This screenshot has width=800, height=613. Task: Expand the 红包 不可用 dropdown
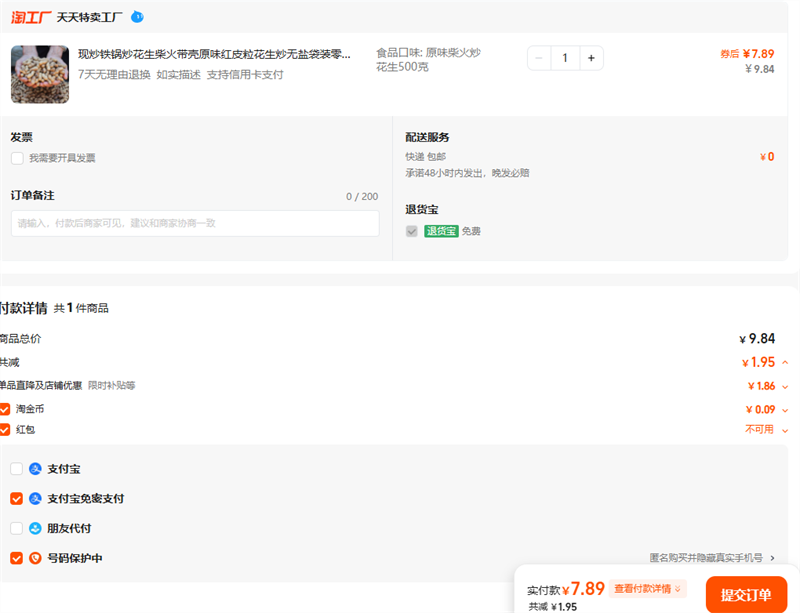[x=785, y=430]
